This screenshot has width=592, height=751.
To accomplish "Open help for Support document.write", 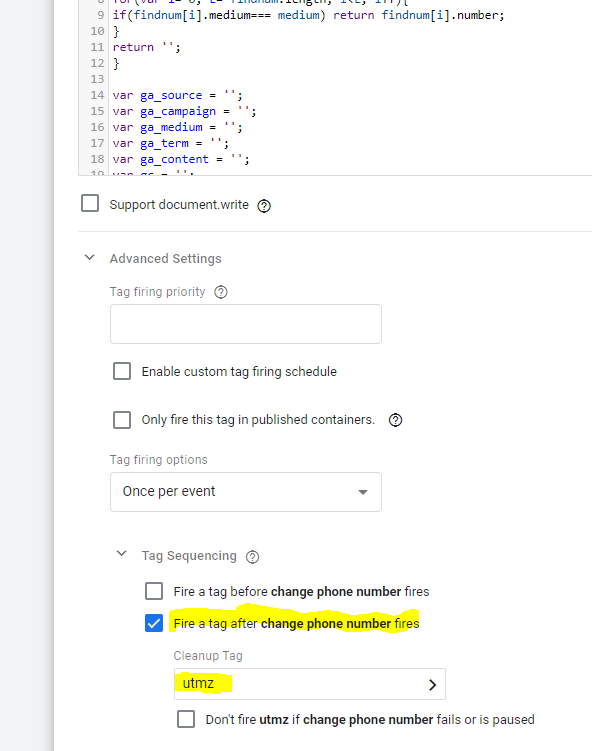I will pyautogui.click(x=264, y=206).
